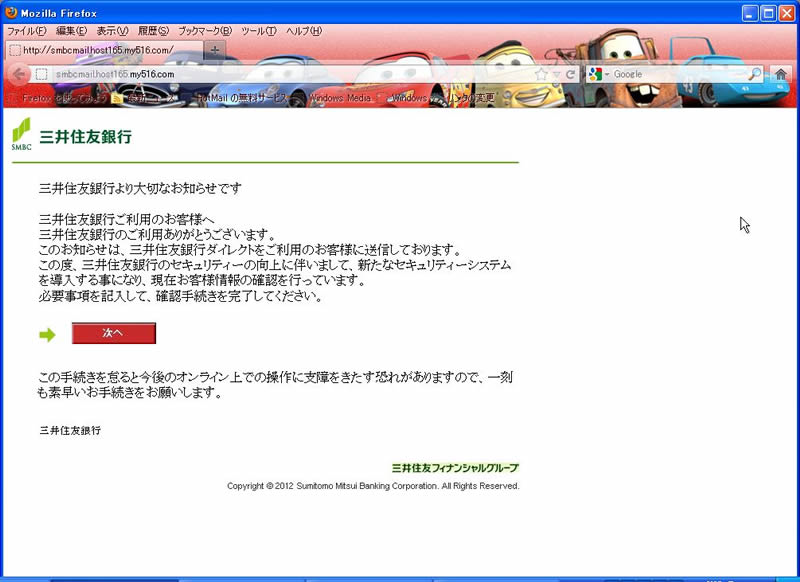
Task: Click the Firefox logo in title bar
Action: (x=11, y=12)
